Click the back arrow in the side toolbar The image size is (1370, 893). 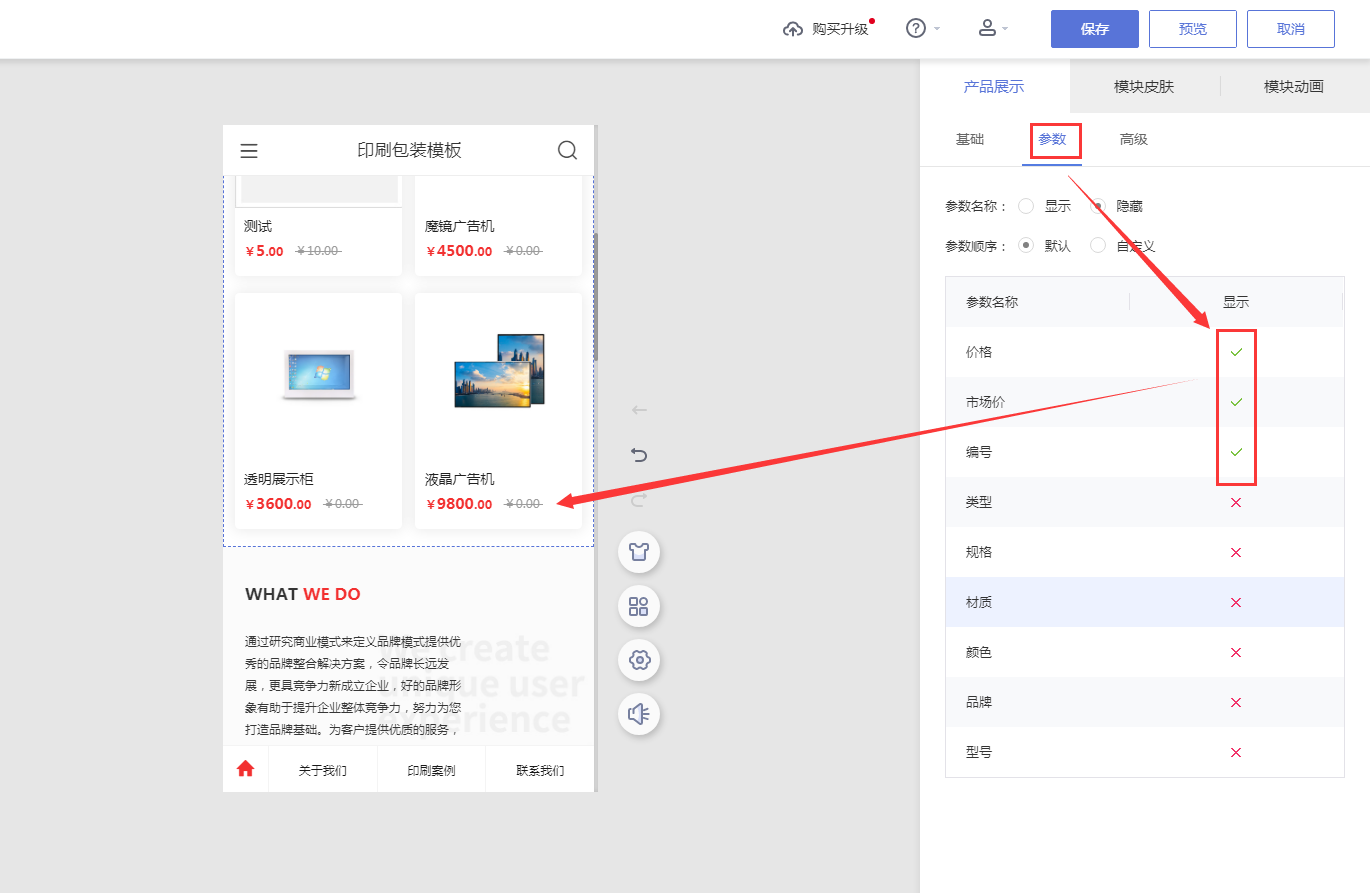639,410
